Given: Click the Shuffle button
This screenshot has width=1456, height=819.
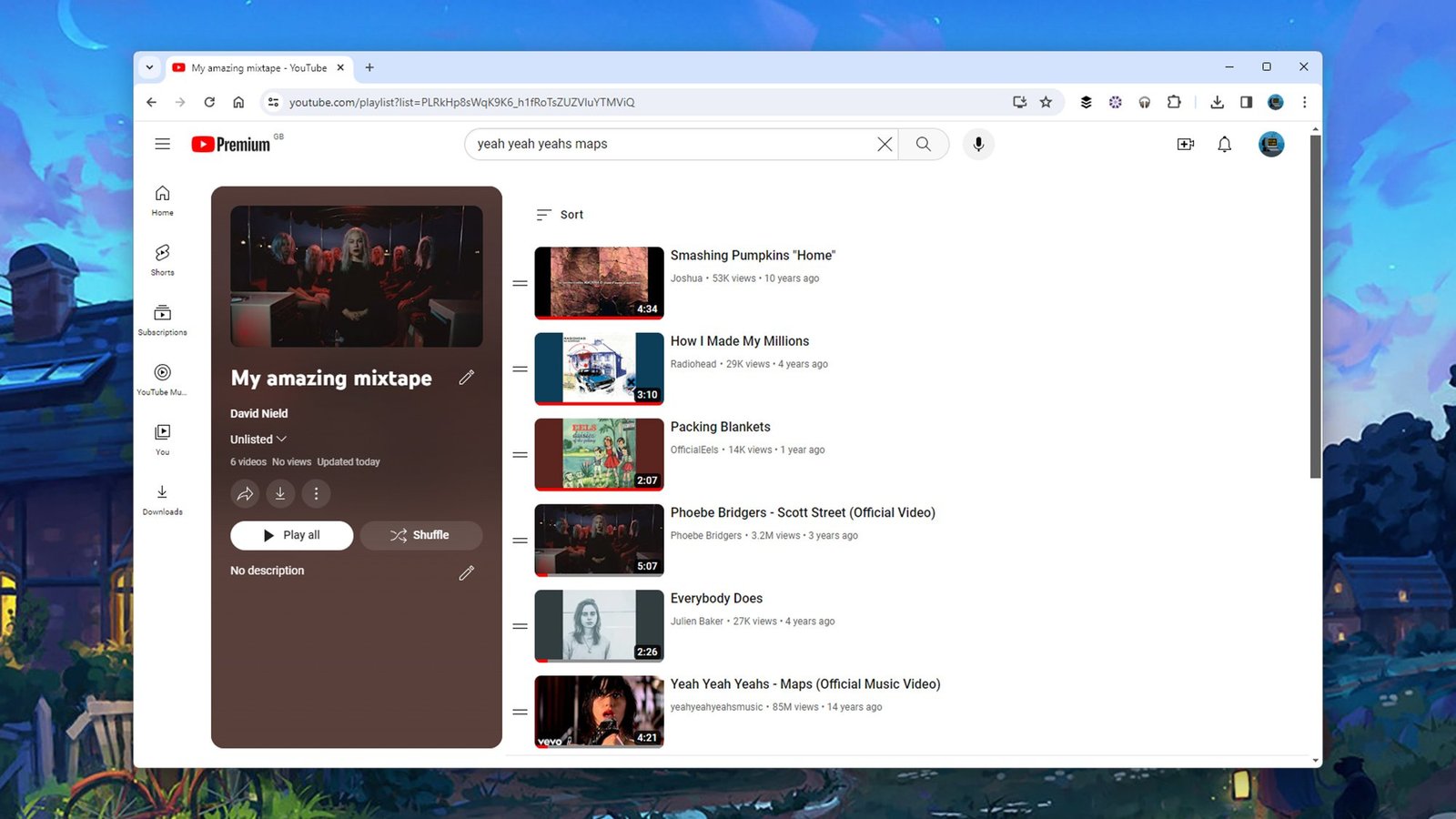Looking at the screenshot, I should [420, 535].
